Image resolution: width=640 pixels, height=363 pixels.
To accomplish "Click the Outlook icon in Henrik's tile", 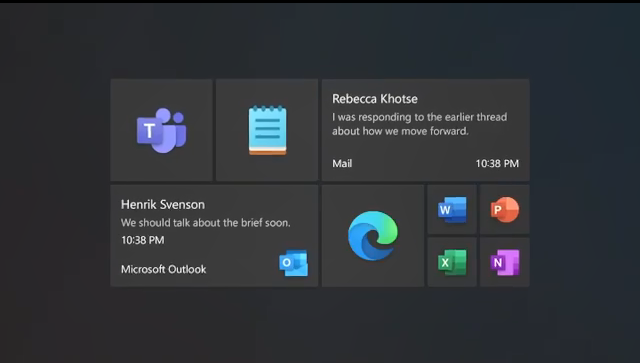I will pos(293,263).
